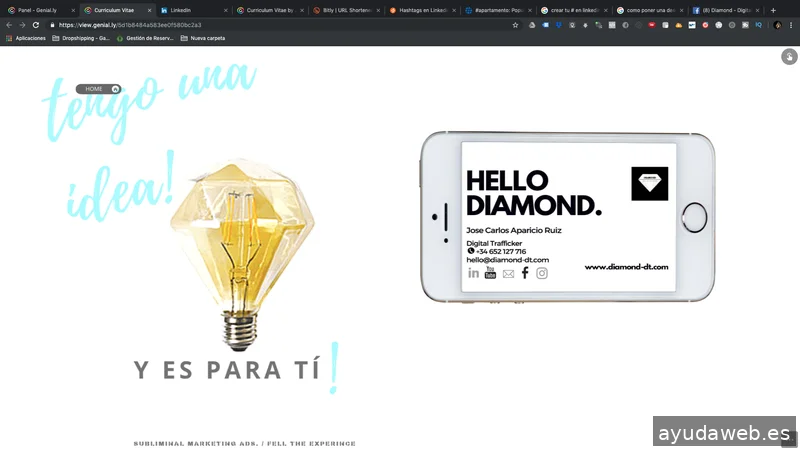This screenshot has height=450, width=800.
Task: Click the Google Drive extension icon
Action: [x=532, y=25]
